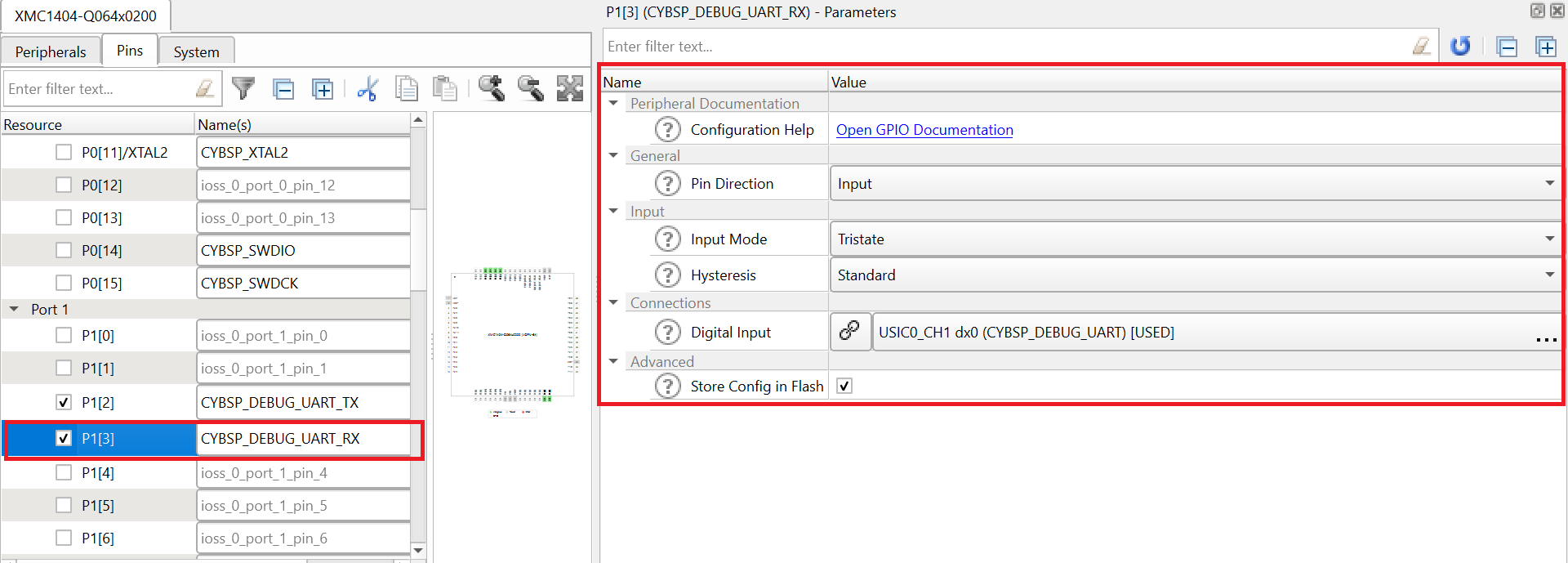
Task: Collapse the Connections section
Action: click(x=613, y=302)
